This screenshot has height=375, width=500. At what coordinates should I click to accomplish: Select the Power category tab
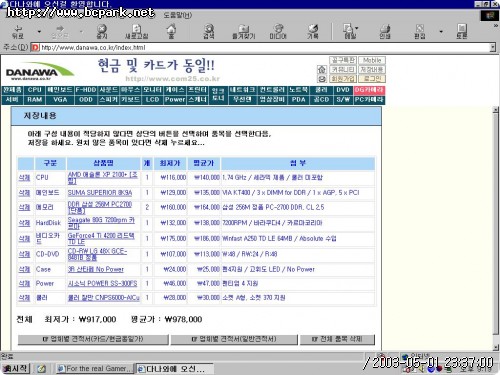coord(175,100)
